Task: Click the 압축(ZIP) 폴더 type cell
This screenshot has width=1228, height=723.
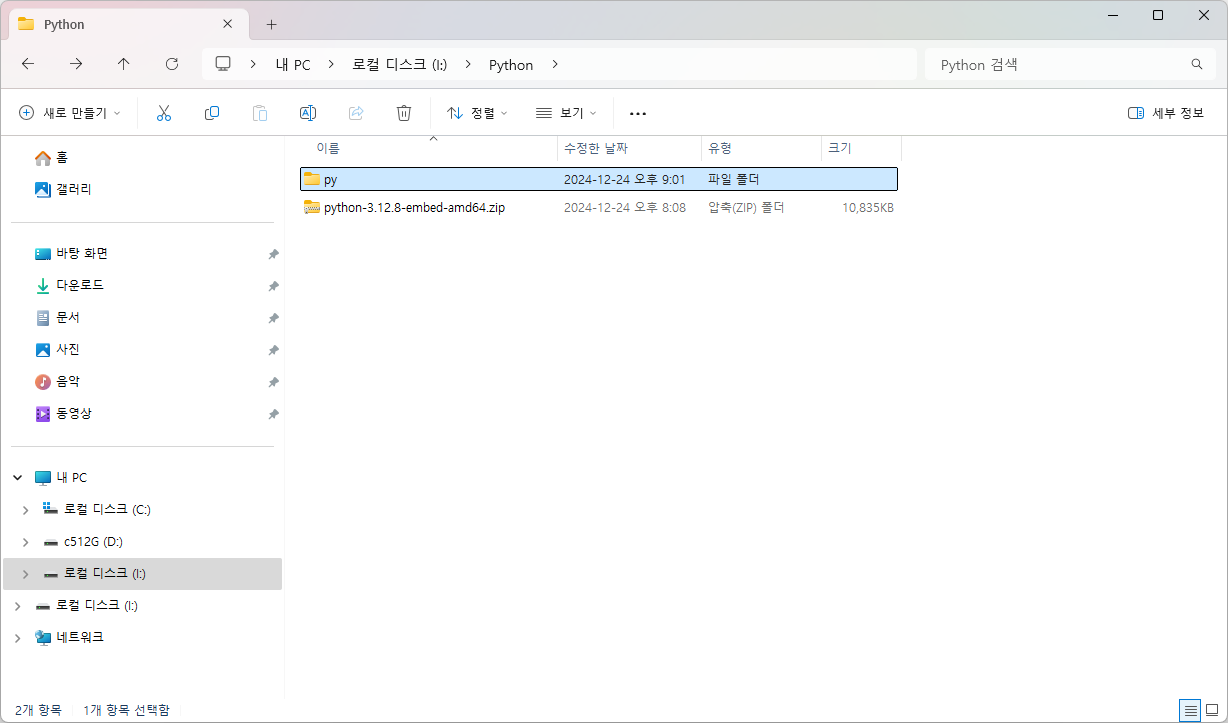Action: [746, 208]
